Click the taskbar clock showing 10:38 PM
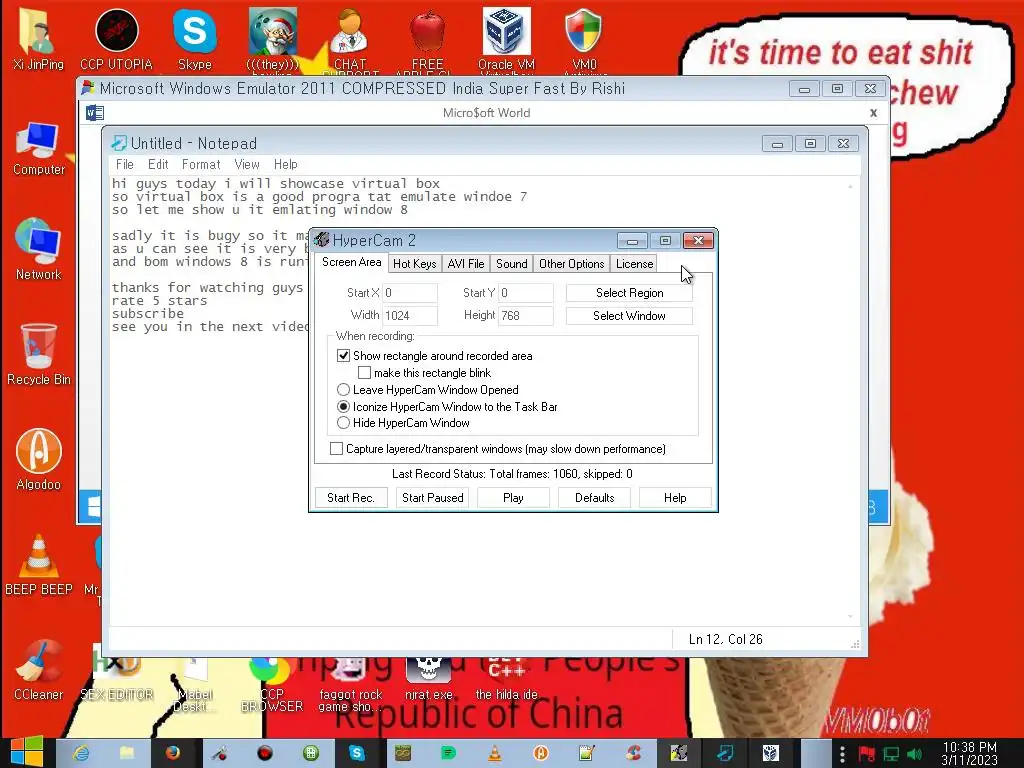The width and height of the screenshot is (1024, 768). tap(969, 754)
